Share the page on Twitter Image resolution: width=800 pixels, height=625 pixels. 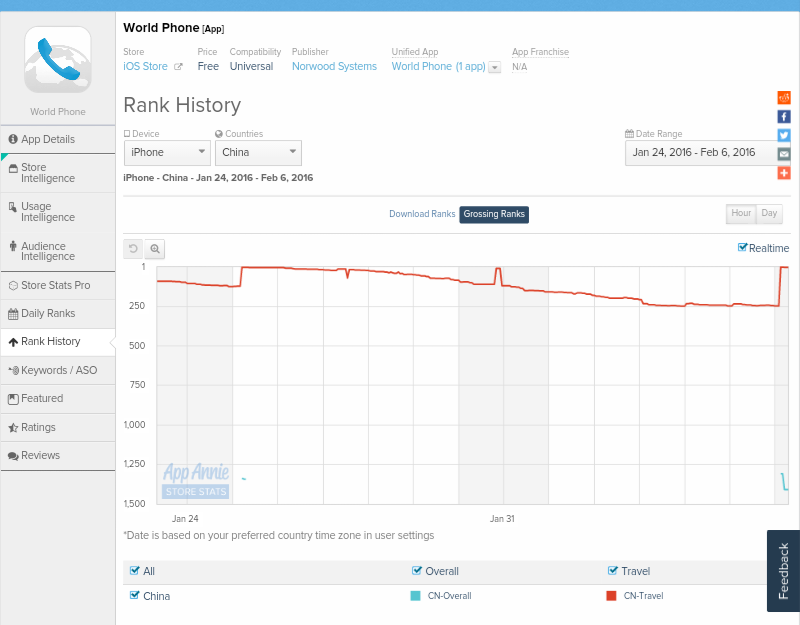(x=784, y=135)
